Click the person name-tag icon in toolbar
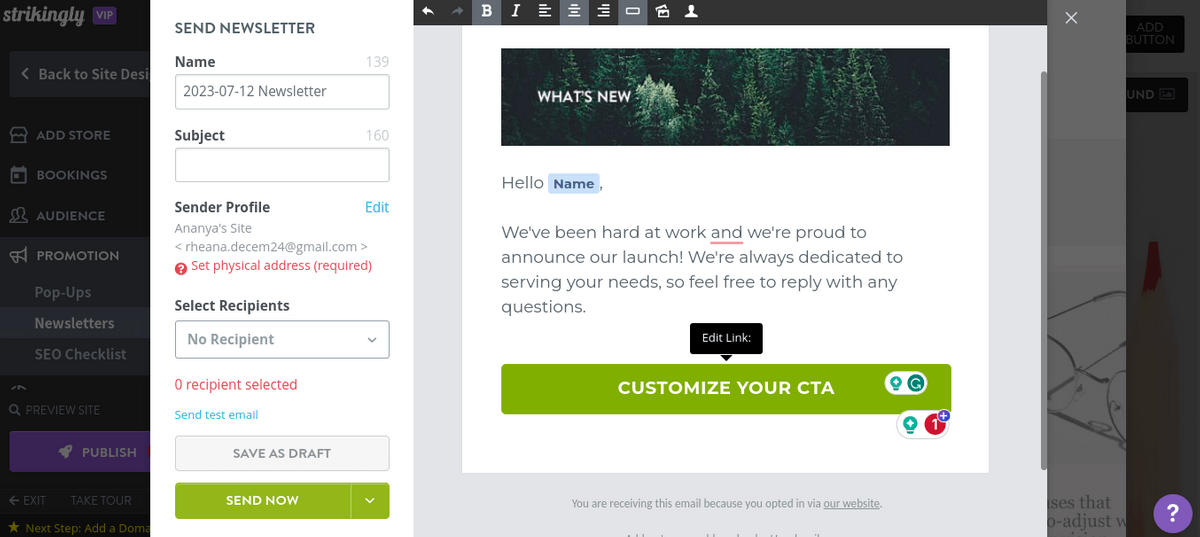This screenshot has width=1200, height=537. click(691, 11)
